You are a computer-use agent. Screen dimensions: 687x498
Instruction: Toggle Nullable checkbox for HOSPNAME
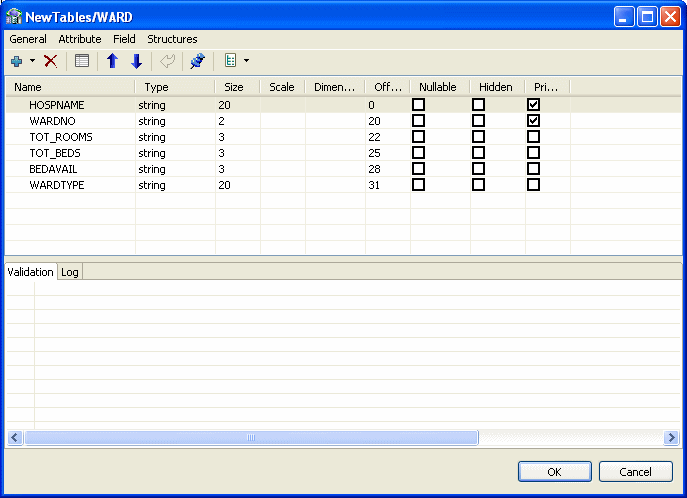tap(418, 105)
